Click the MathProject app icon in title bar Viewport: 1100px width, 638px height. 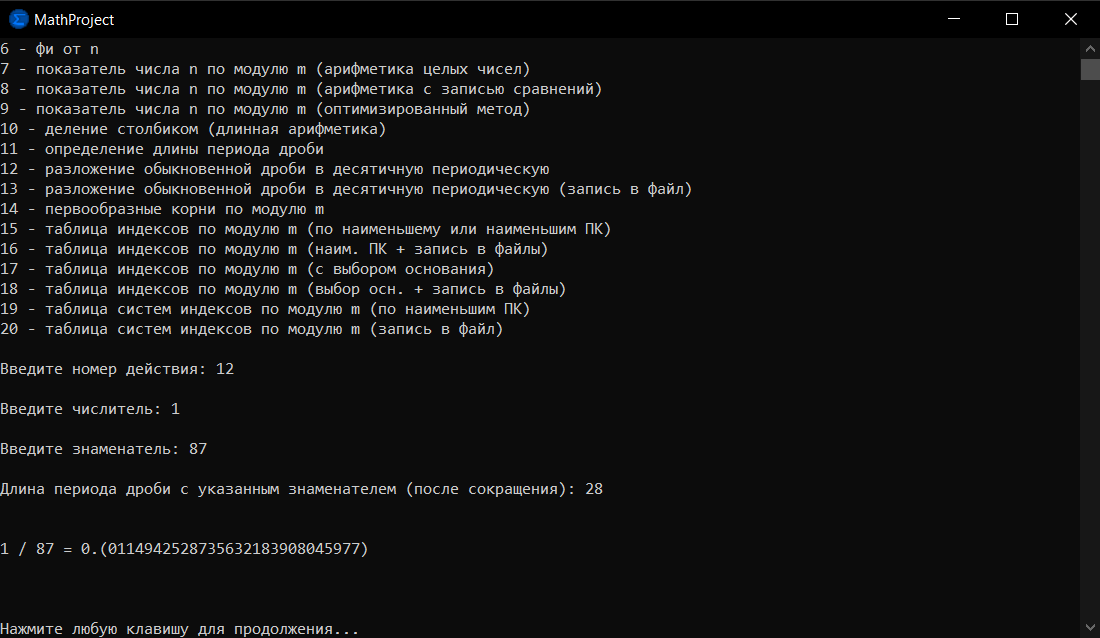click(18, 19)
